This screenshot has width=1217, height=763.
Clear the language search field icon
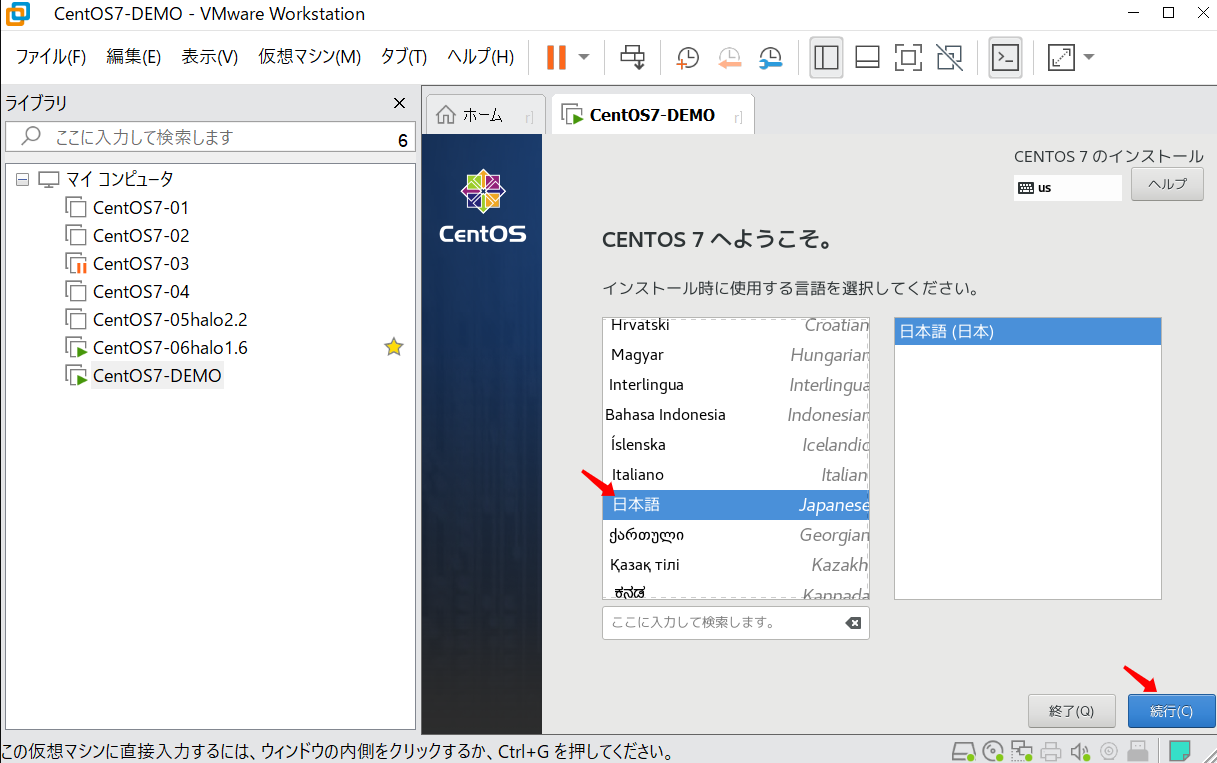[x=852, y=623]
